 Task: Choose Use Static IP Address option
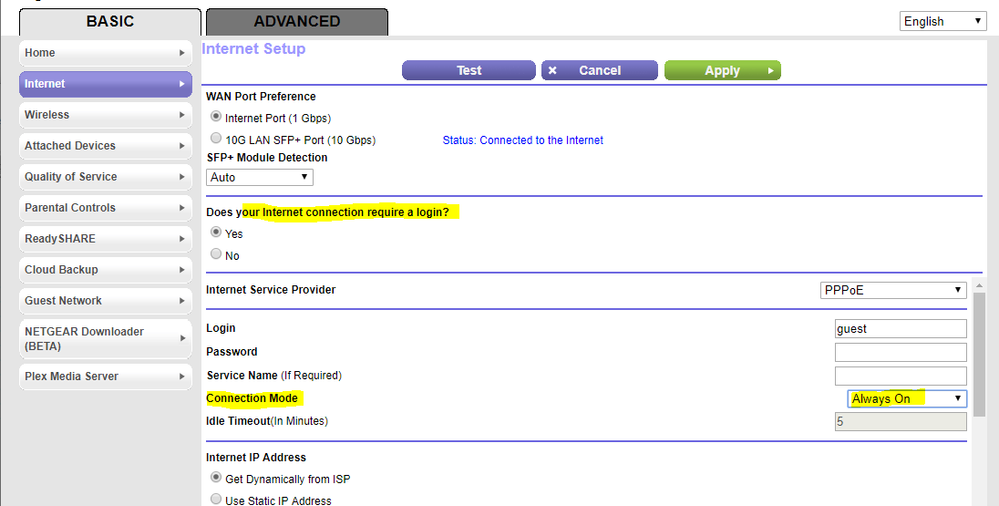[216, 500]
